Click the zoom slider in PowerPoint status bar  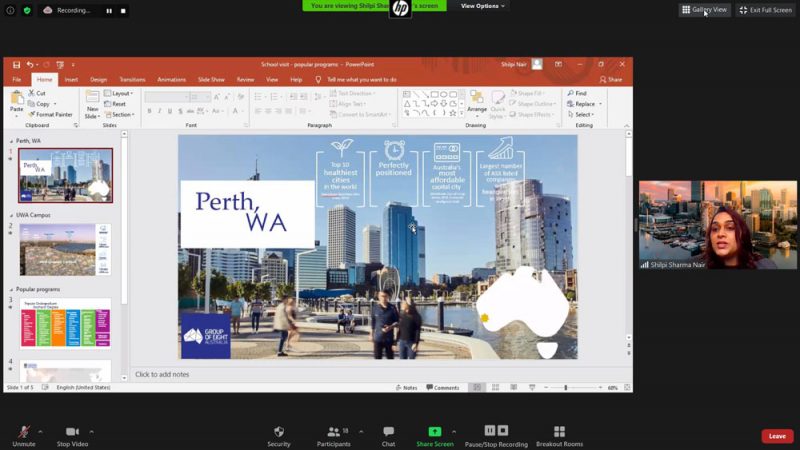[x=566, y=387]
